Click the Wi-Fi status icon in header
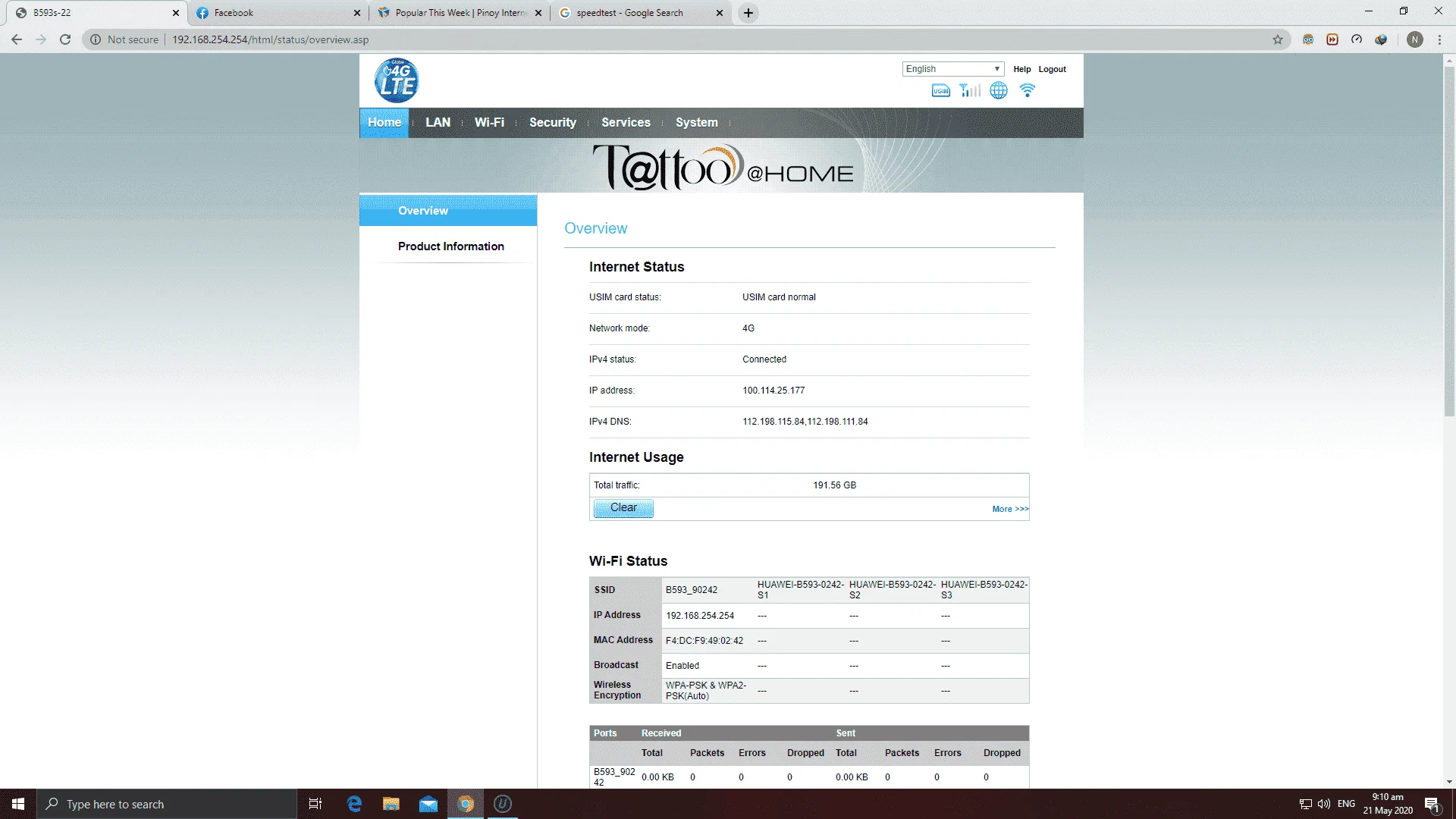 click(1028, 91)
